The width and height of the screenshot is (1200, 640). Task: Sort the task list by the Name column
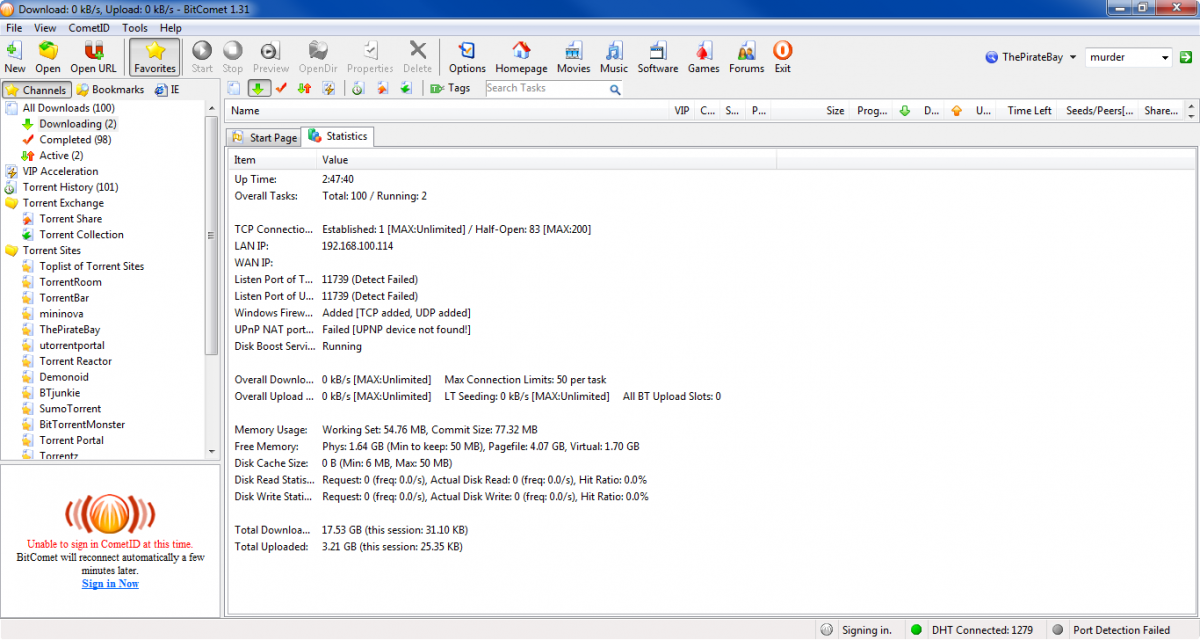447,111
